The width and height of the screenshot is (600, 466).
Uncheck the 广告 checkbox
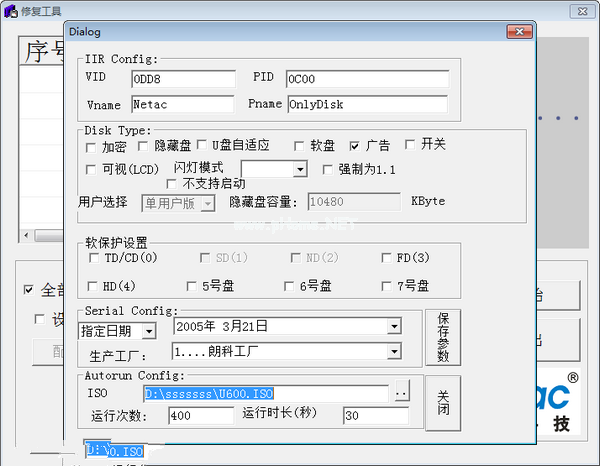point(354,146)
